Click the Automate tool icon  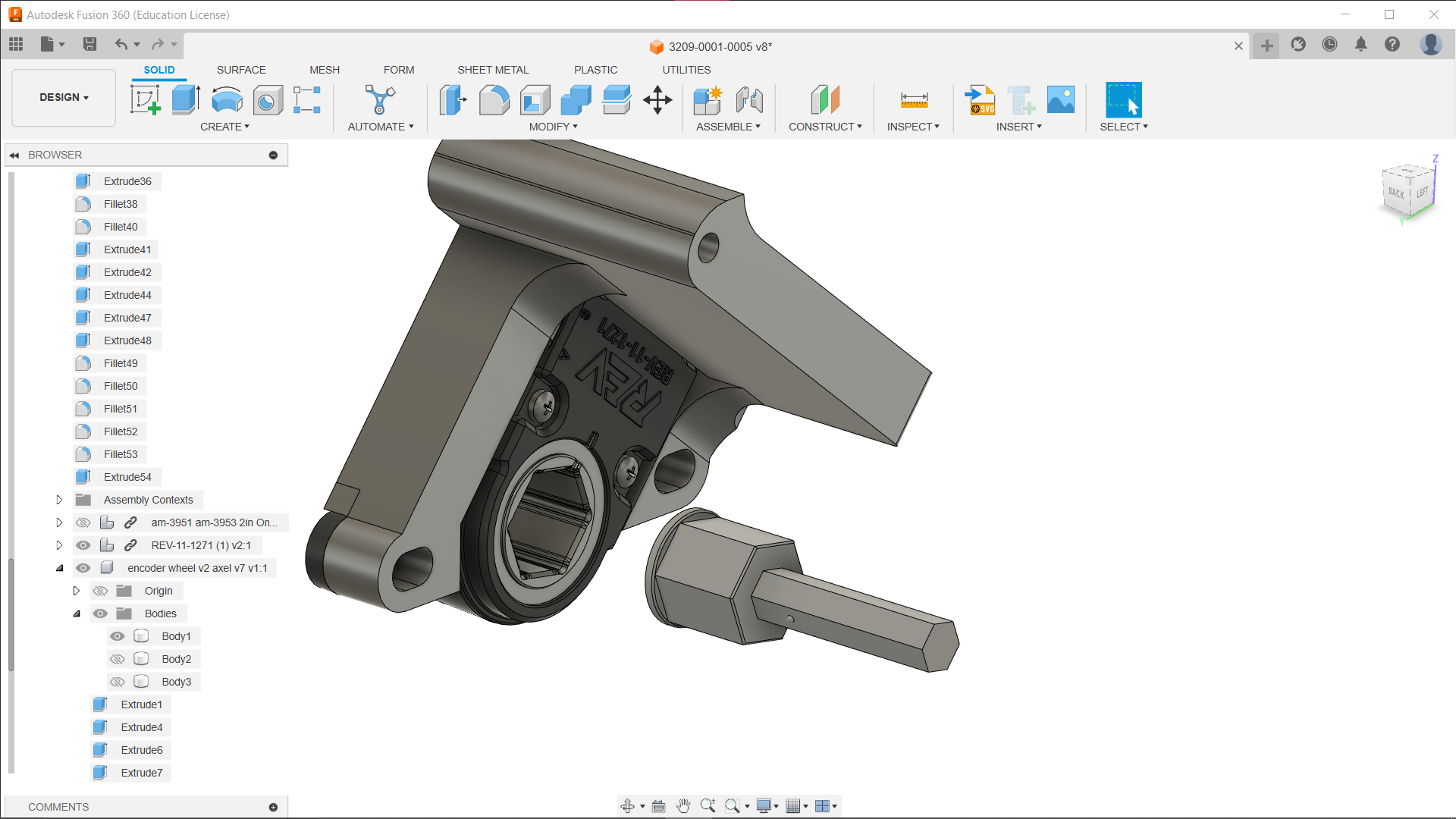point(380,99)
